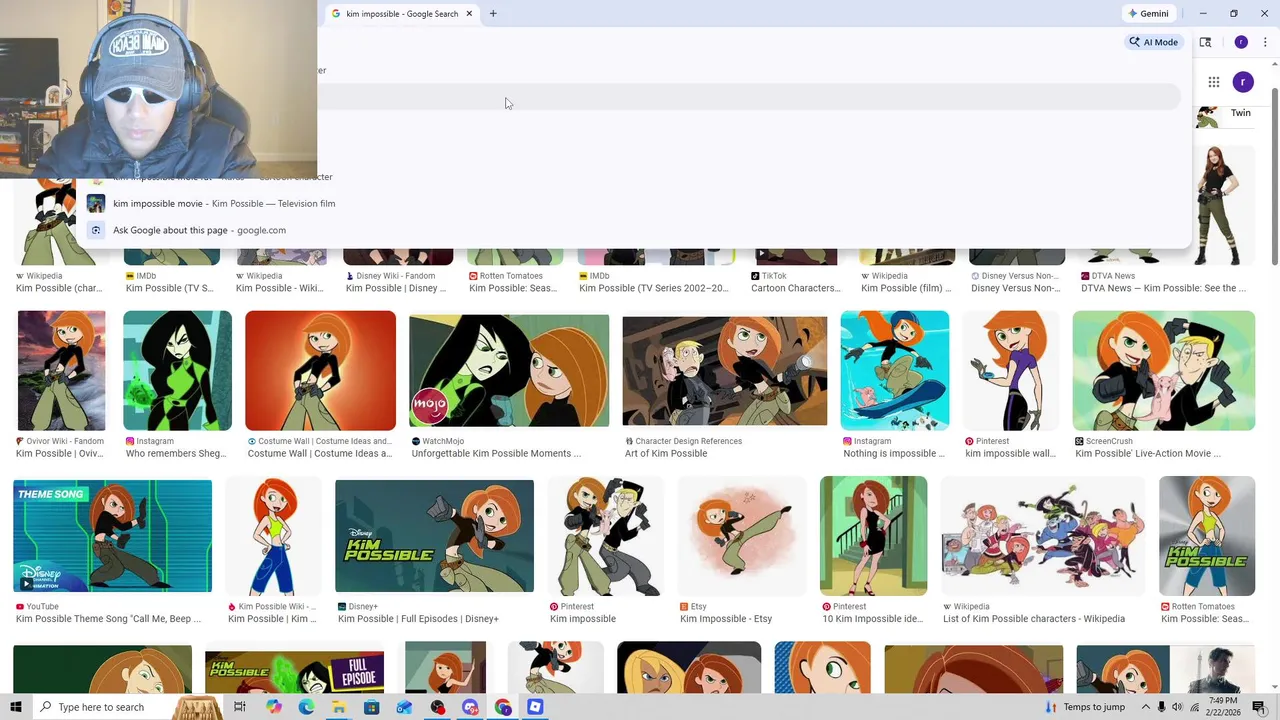The width and height of the screenshot is (1280, 720).
Task: Open ScreenCrush Live-Action Movie image
Action: click(x=1164, y=370)
